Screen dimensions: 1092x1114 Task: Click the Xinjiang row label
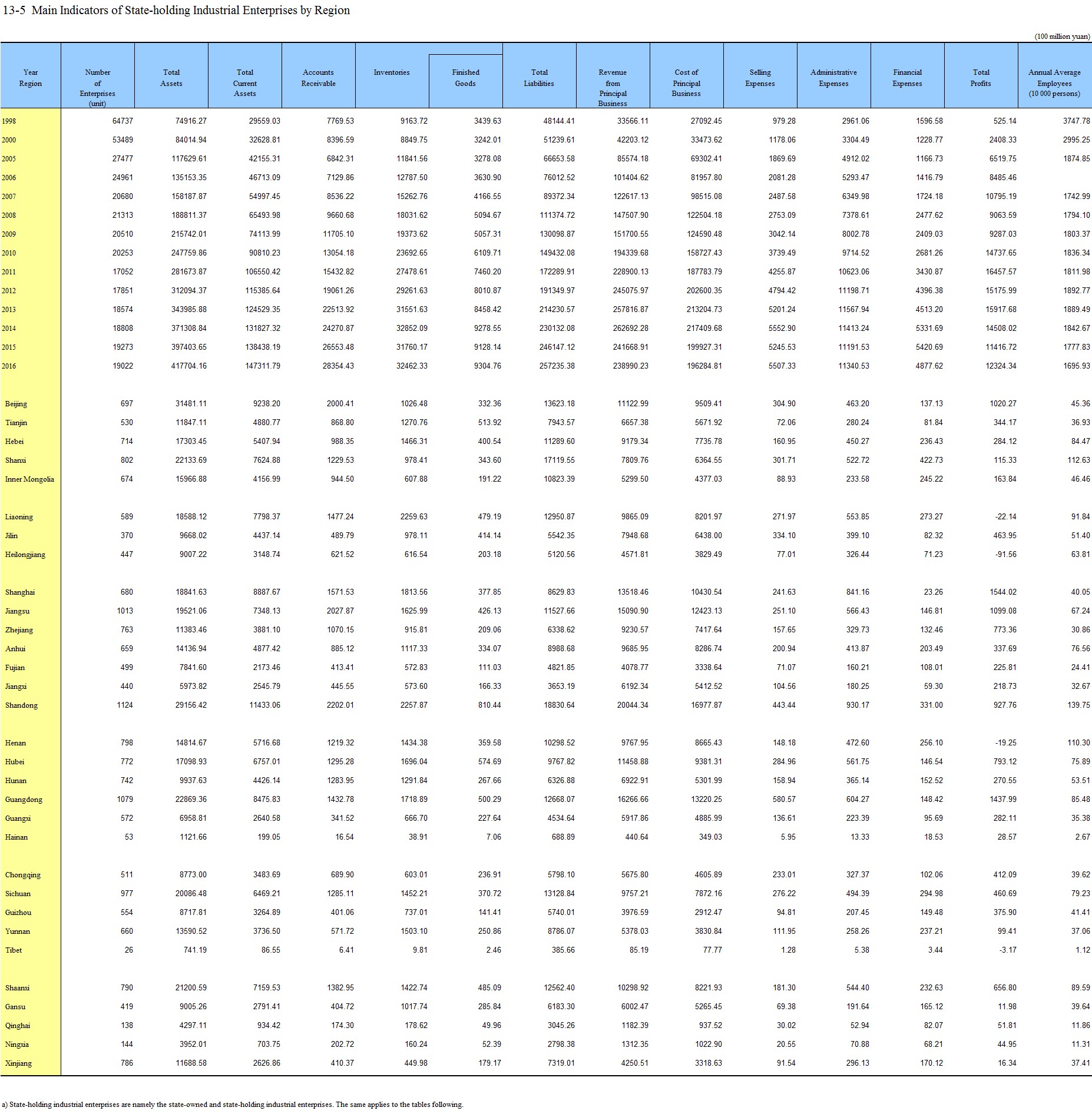point(19,1063)
